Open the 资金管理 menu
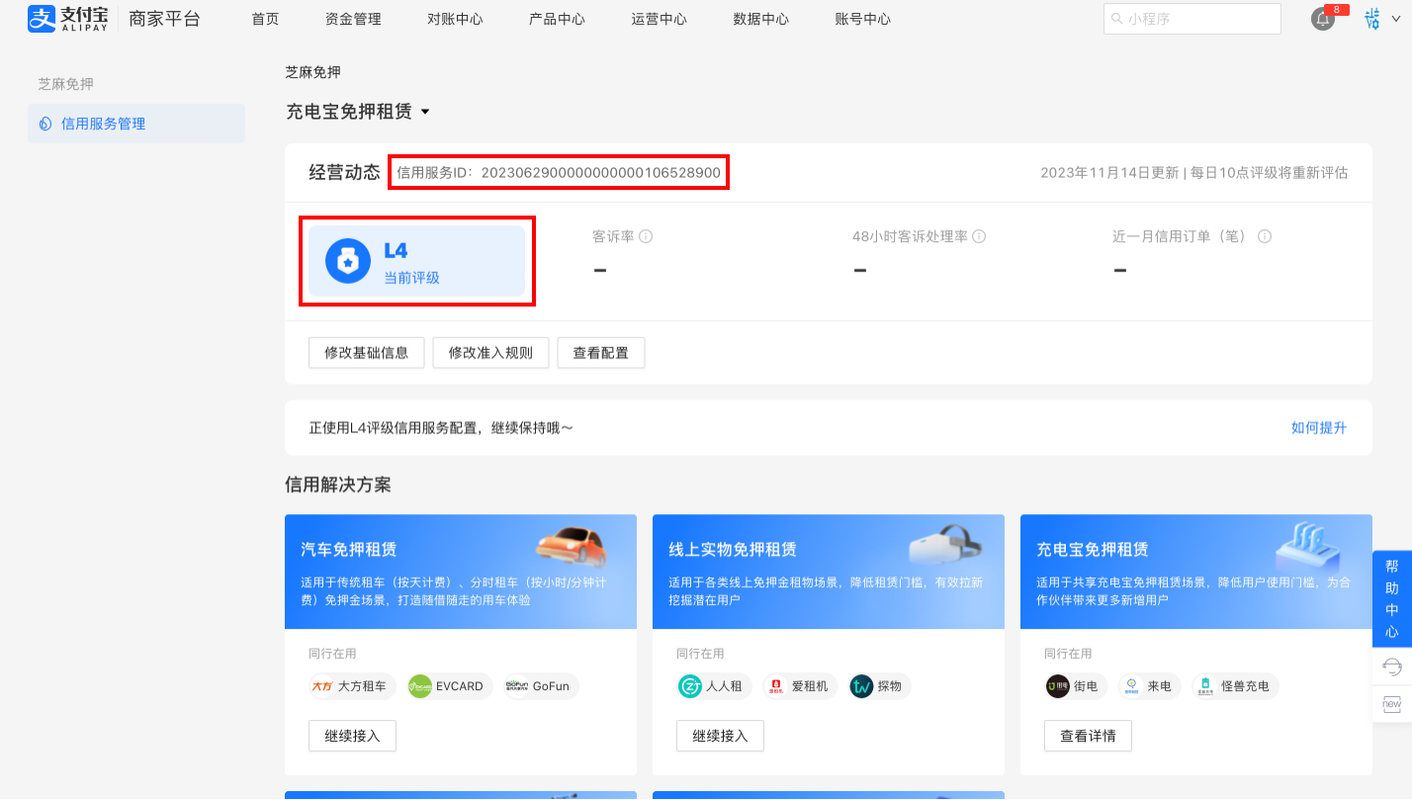This screenshot has width=1412, height=800. [352, 18]
